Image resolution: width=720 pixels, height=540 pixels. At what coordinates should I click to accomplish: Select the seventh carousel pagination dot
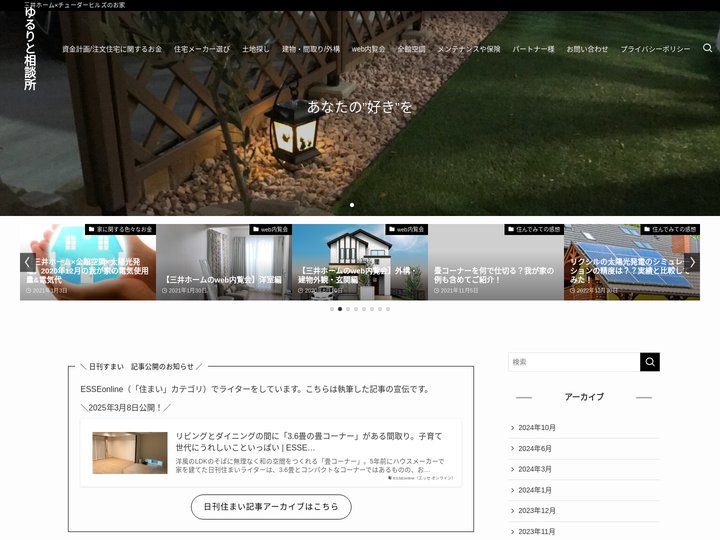click(380, 309)
